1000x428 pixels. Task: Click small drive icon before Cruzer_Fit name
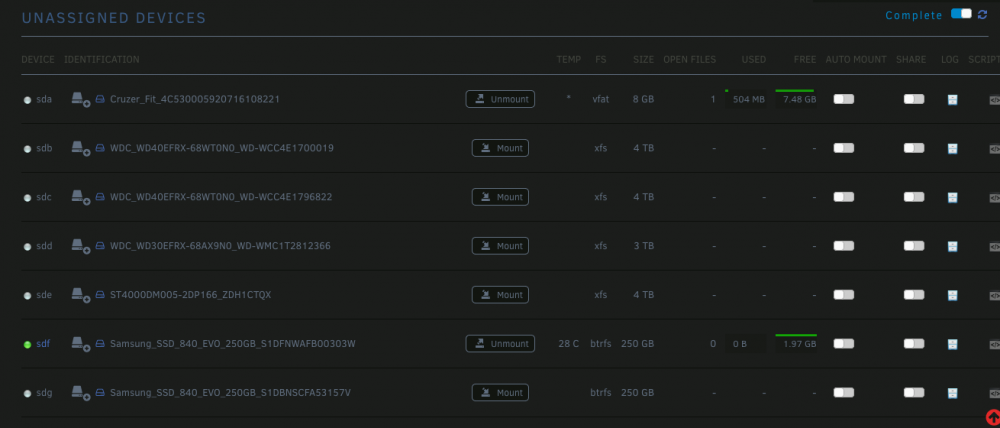pos(100,100)
